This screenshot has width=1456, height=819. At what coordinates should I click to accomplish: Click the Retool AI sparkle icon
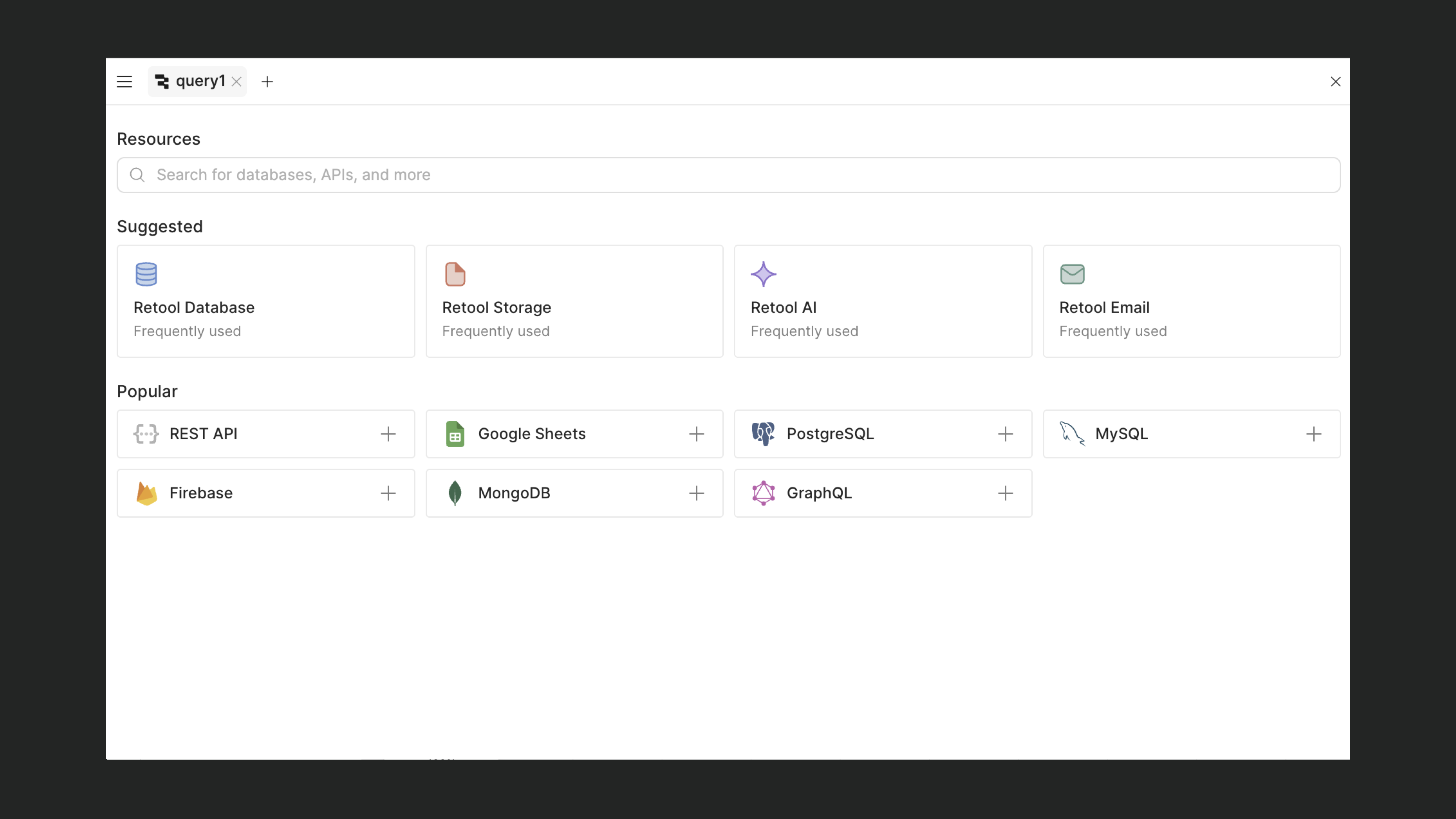(763, 274)
